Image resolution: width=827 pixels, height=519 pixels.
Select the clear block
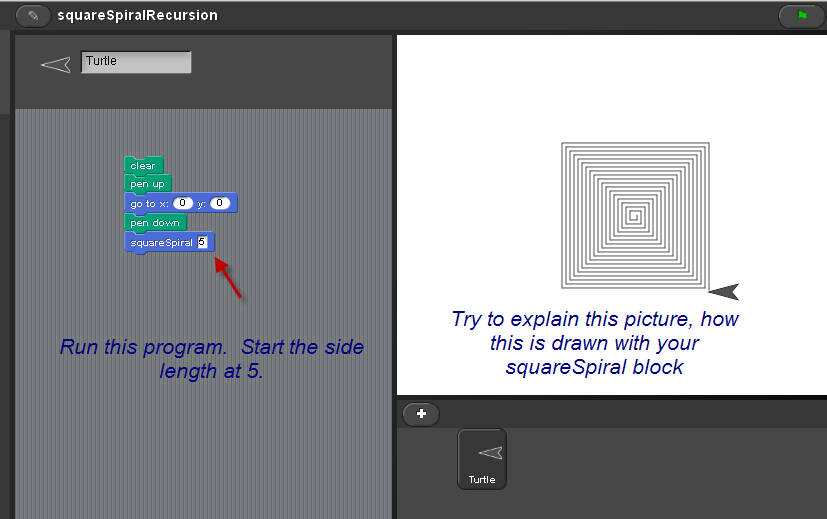point(143,166)
